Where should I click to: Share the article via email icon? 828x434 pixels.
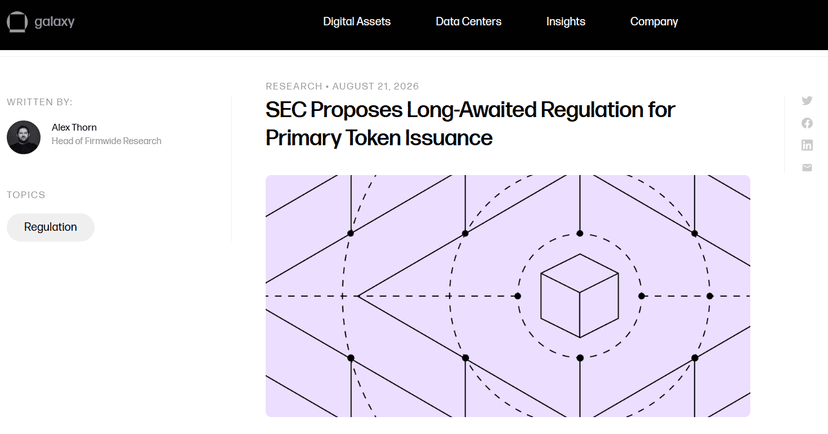(x=807, y=167)
